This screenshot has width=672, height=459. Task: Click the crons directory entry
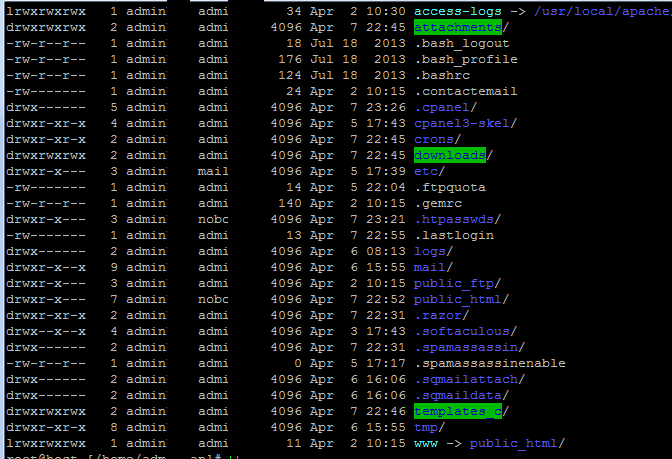[x=434, y=139]
